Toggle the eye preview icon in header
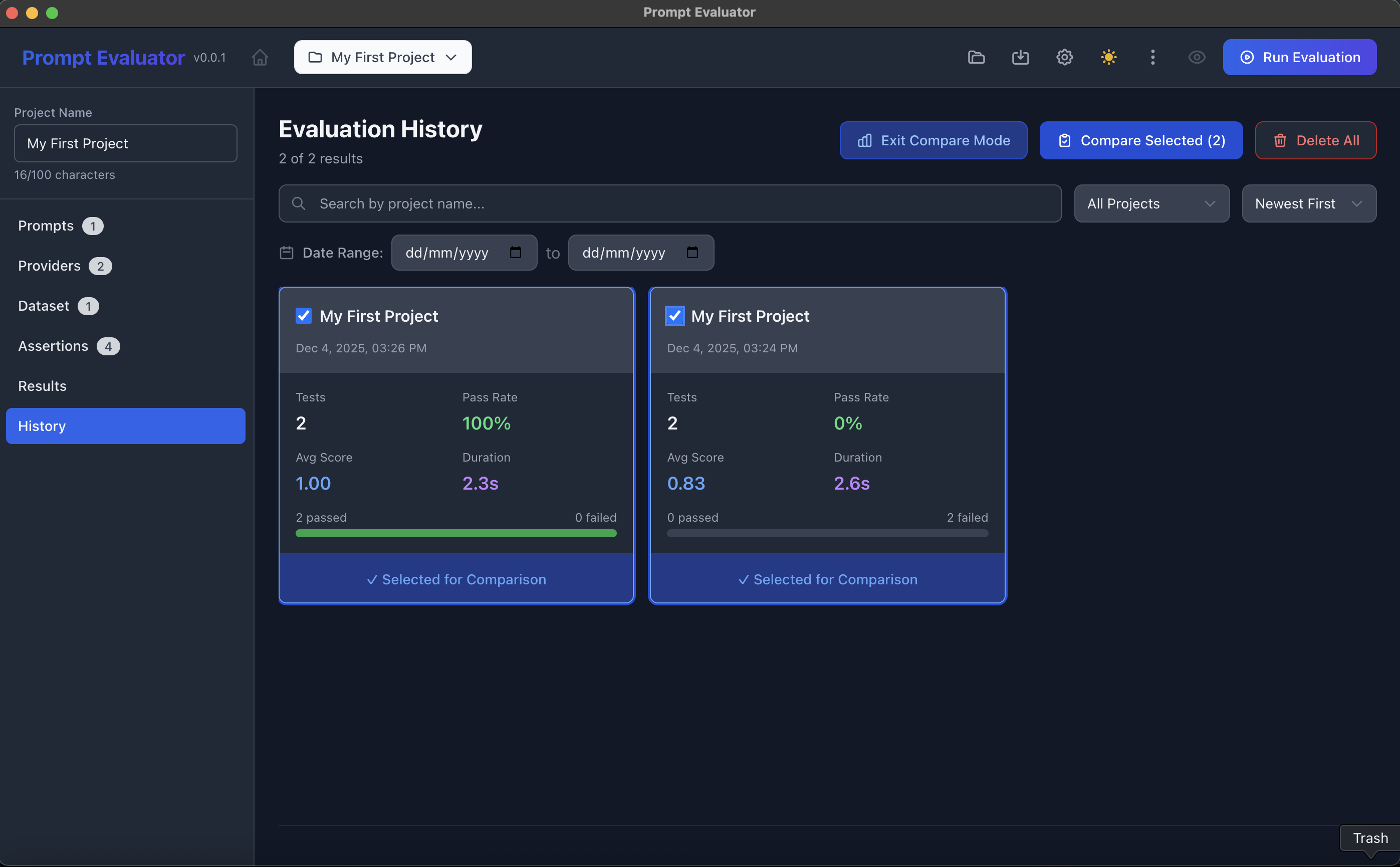The width and height of the screenshot is (1400, 867). [x=1197, y=57]
